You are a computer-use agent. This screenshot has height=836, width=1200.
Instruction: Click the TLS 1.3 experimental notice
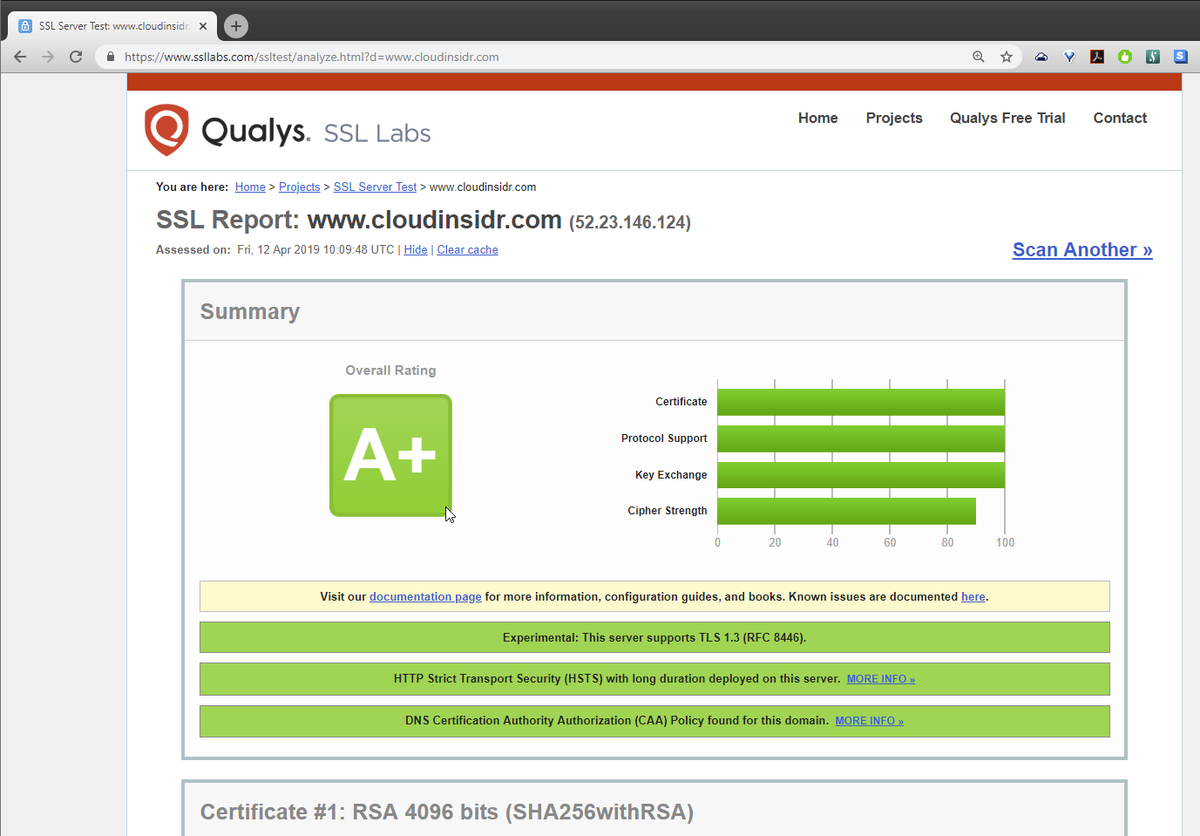(654, 637)
